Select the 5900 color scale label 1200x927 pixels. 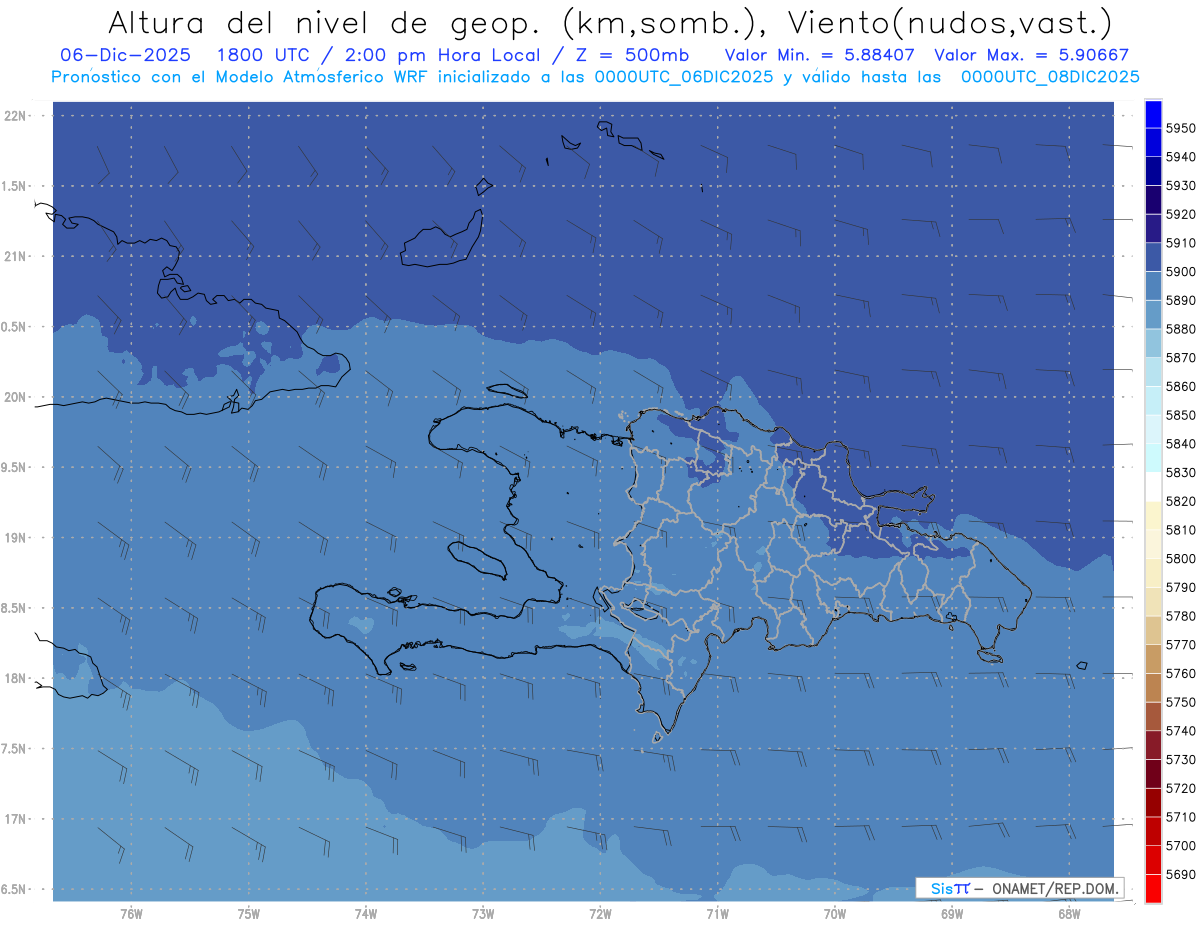1180,272
